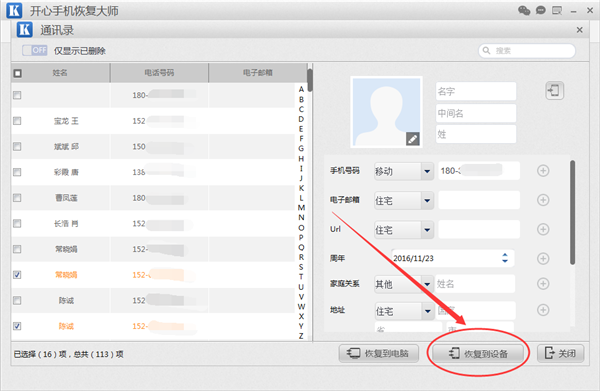Click the 姓 last name field
This screenshot has width=600, height=391.
[x=476, y=134]
